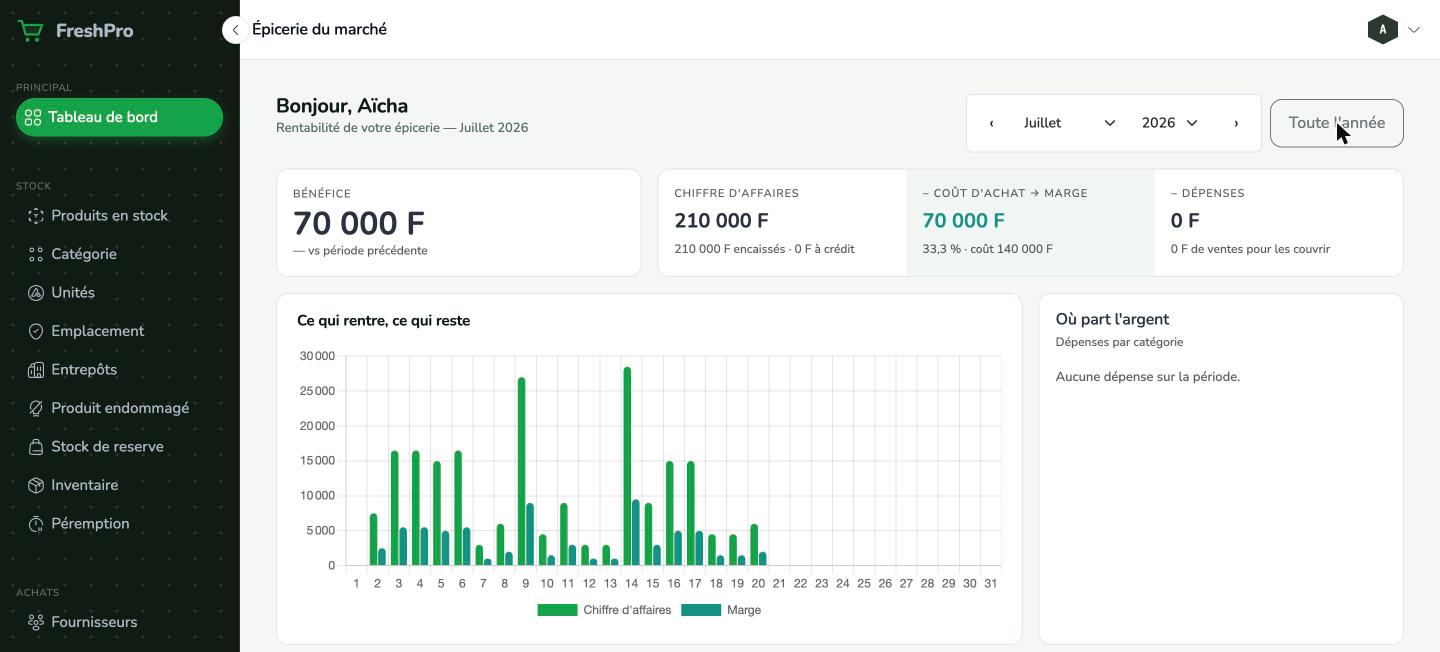Go to the previous month arrow
This screenshot has width=1440, height=652.
(x=991, y=123)
